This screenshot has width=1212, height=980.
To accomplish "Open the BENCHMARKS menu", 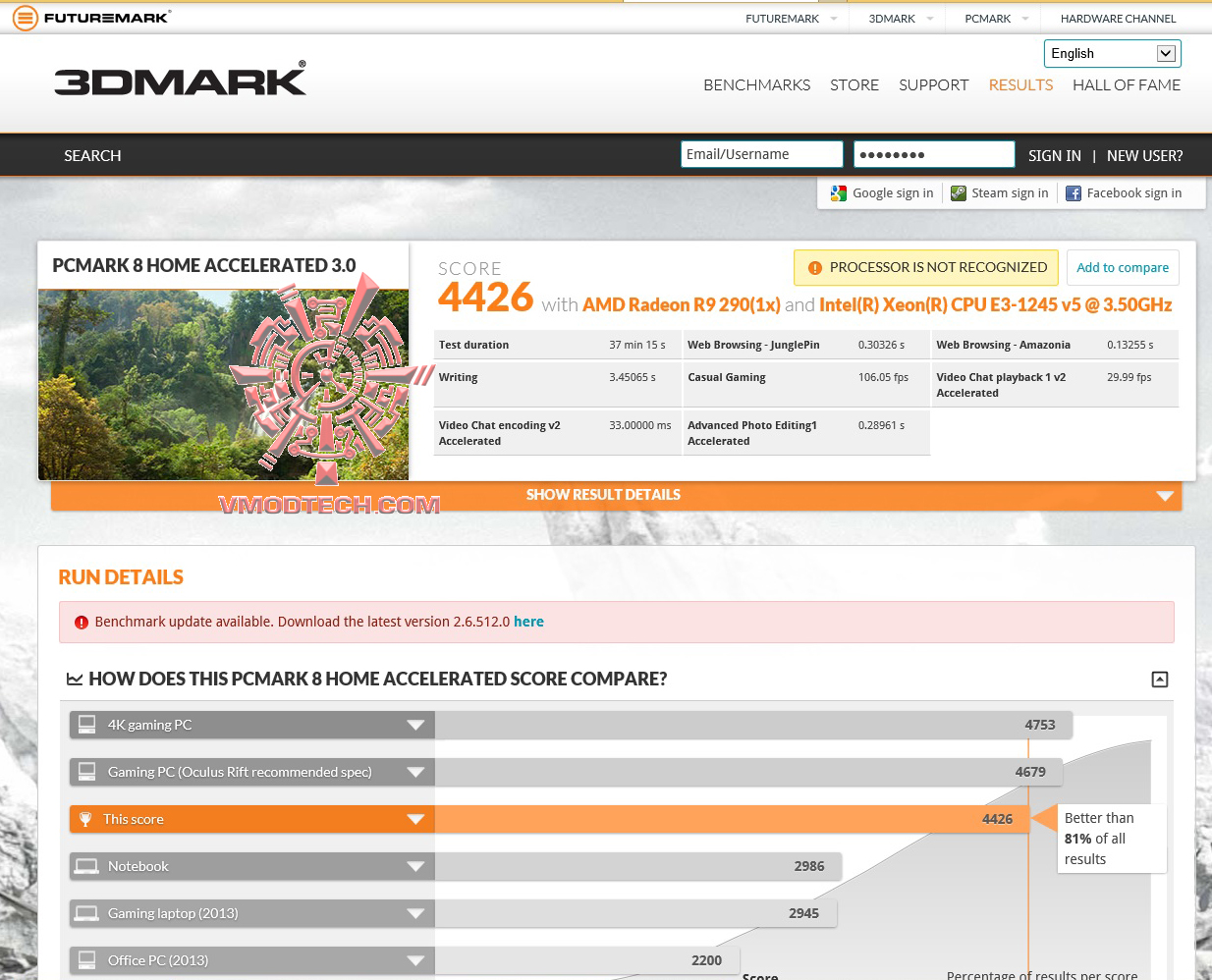I will click(756, 85).
